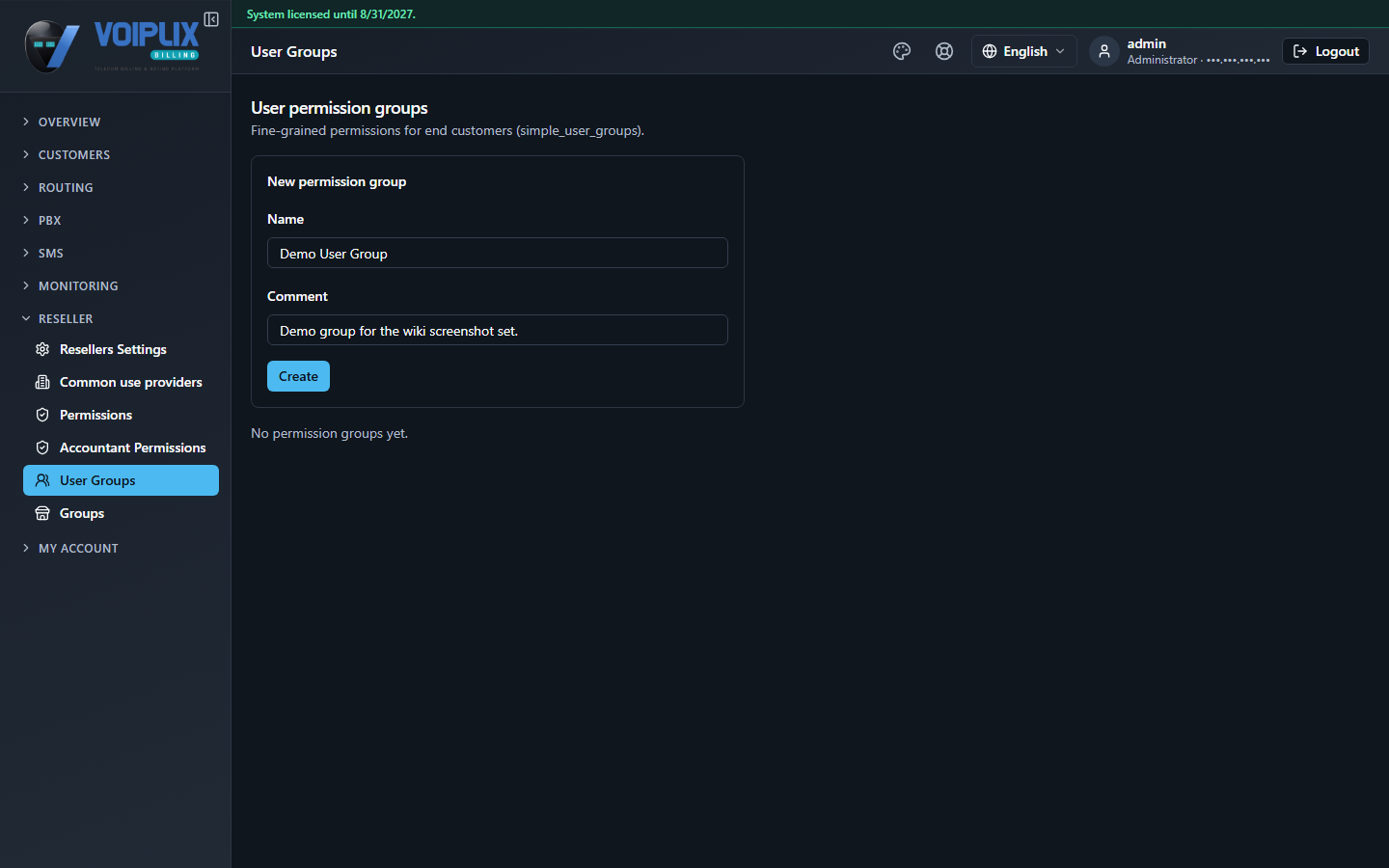Click the User Groups people icon

(x=42, y=480)
